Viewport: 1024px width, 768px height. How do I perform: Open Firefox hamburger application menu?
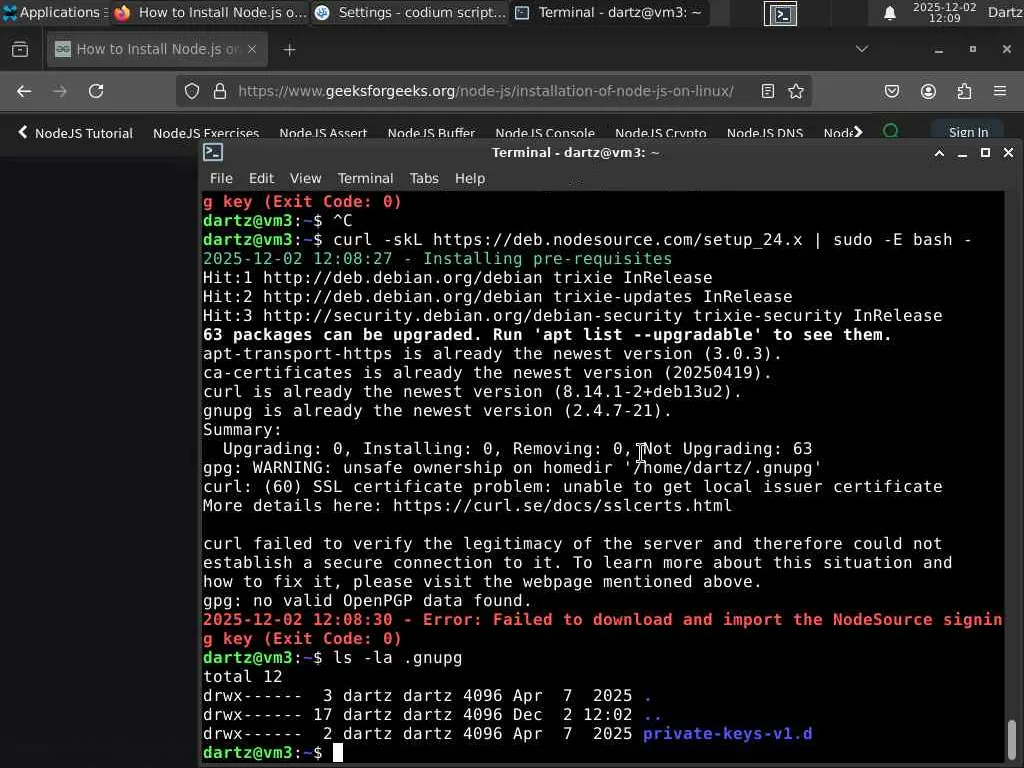click(1000, 91)
